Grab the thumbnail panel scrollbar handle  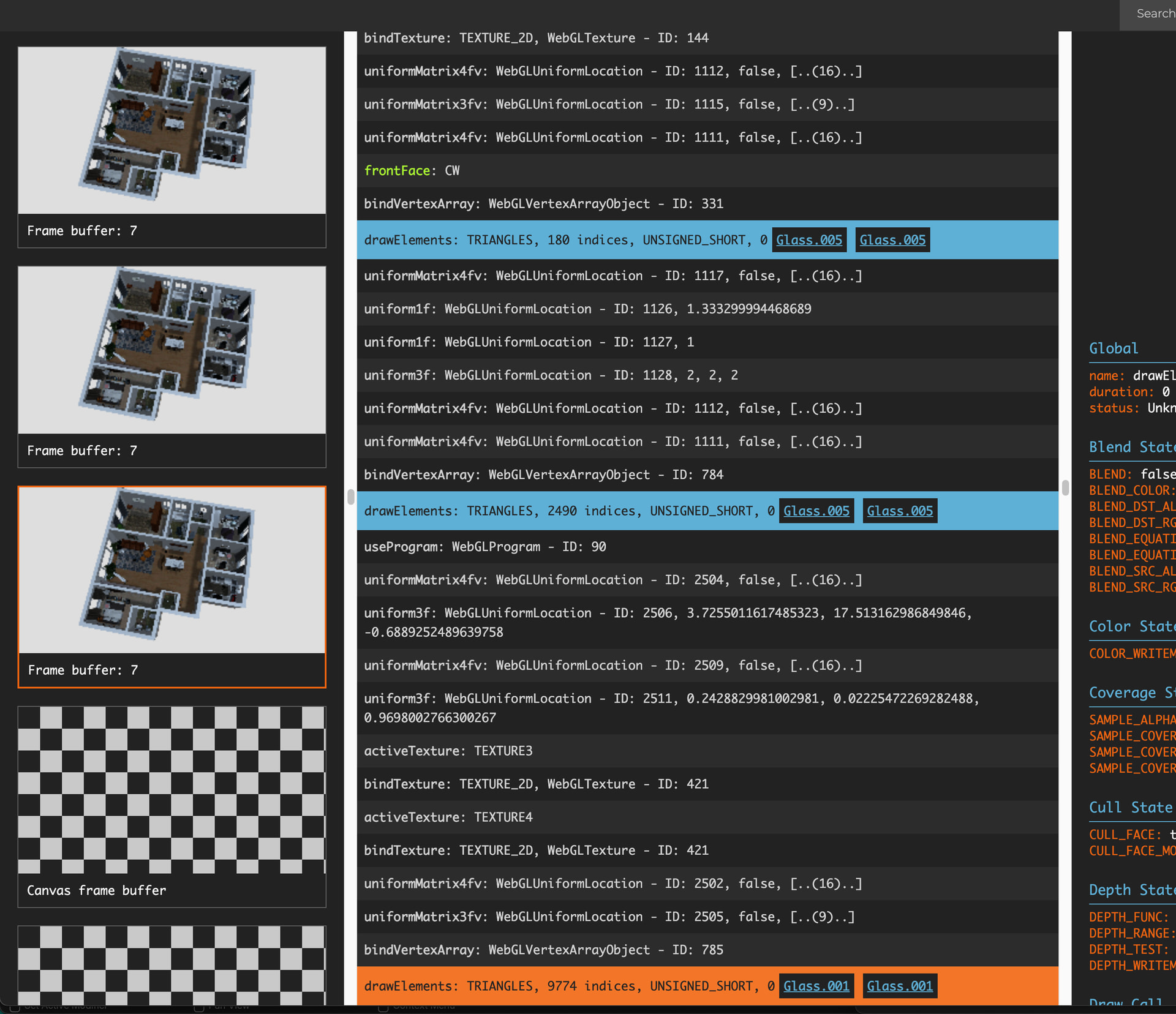[x=350, y=497]
